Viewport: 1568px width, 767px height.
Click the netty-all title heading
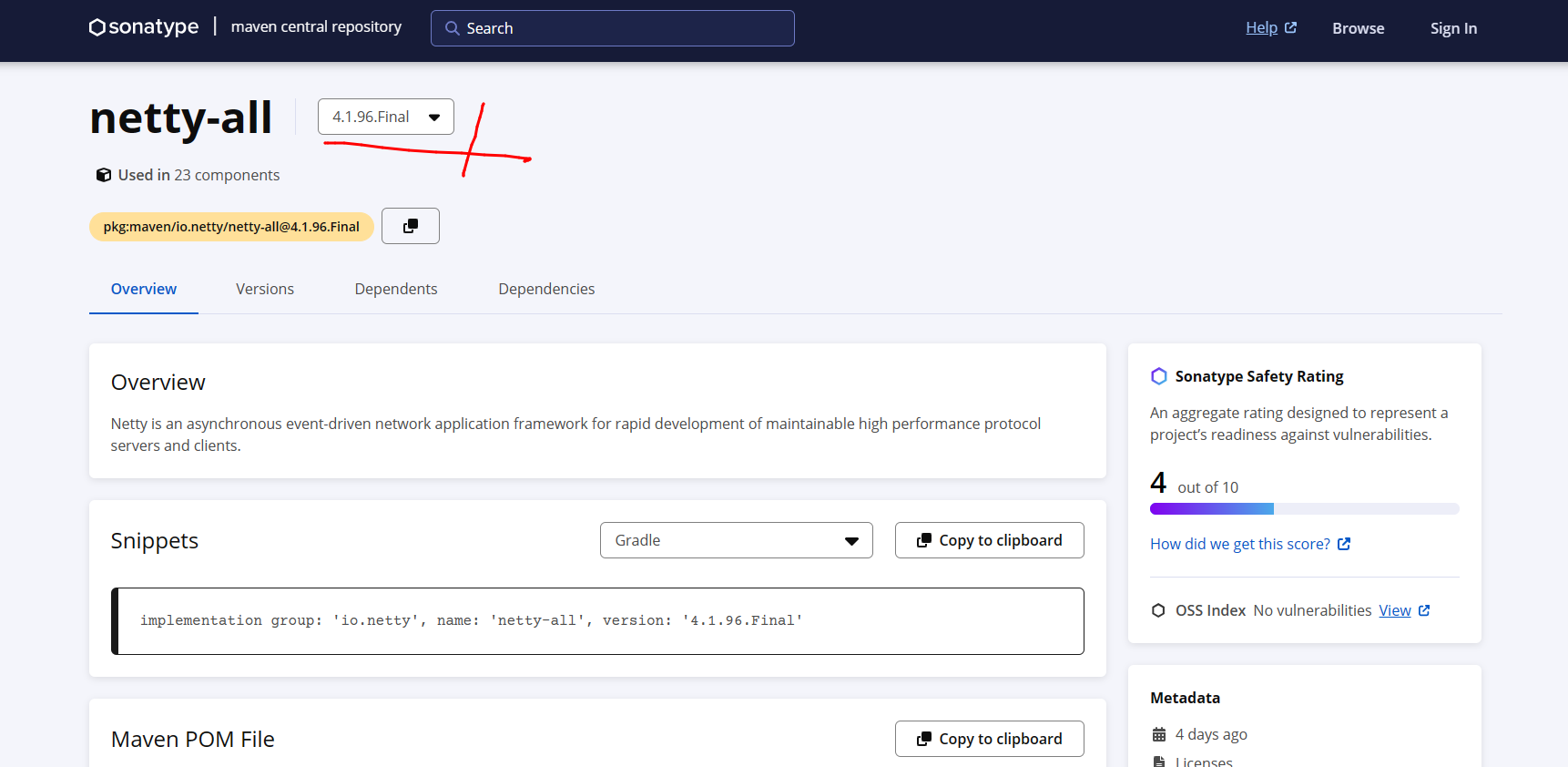click(181, 118)
